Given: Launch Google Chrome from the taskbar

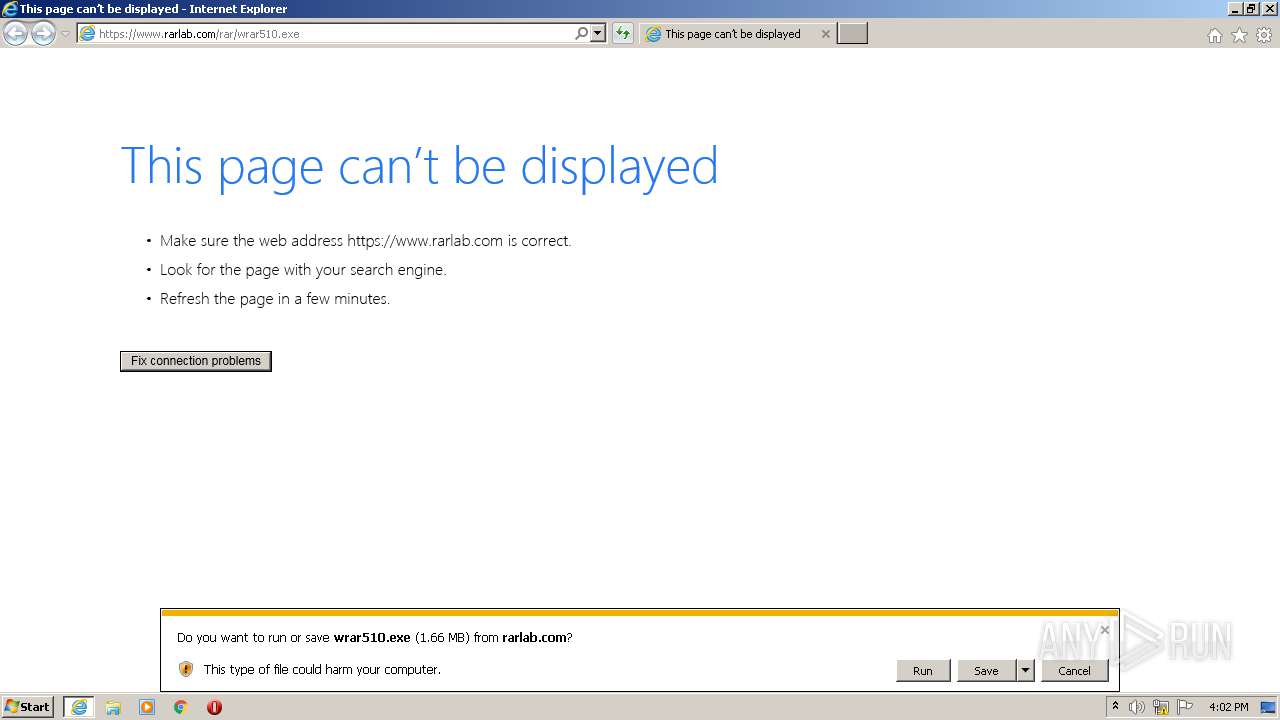Looking at the screenshot, I should coord(181,707).
